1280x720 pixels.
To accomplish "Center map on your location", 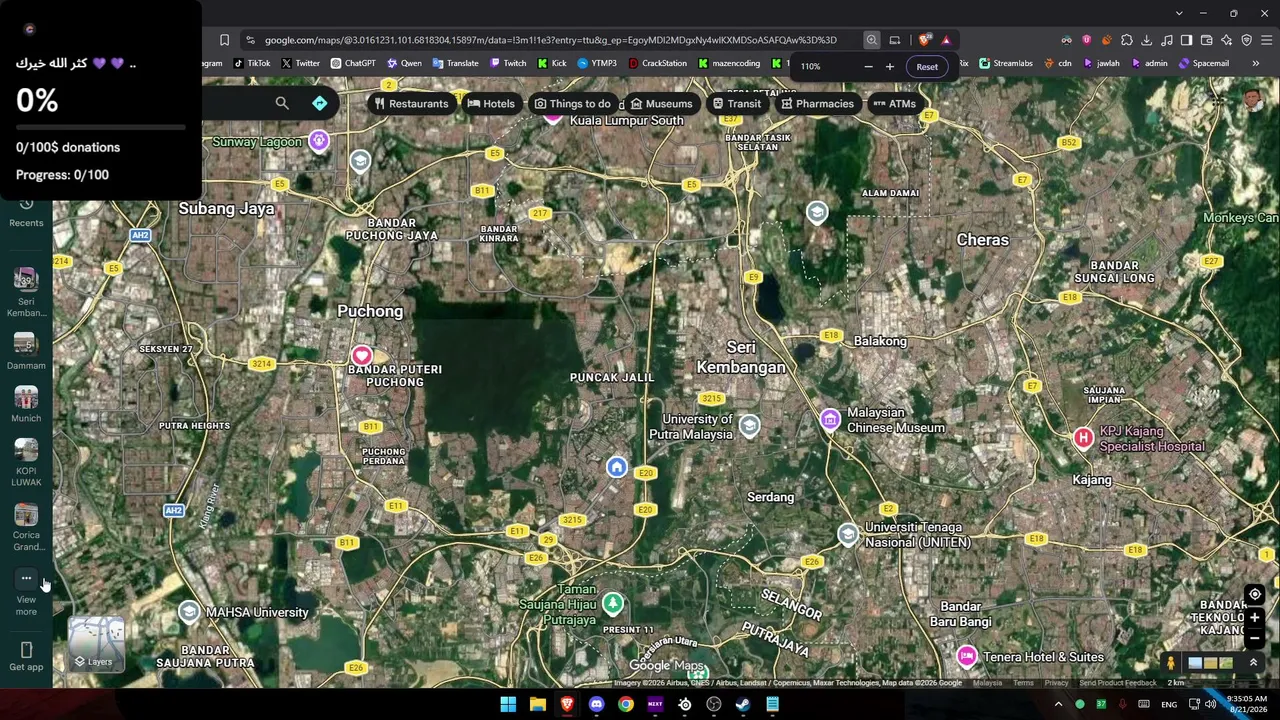I will (x=1255, y=594).
